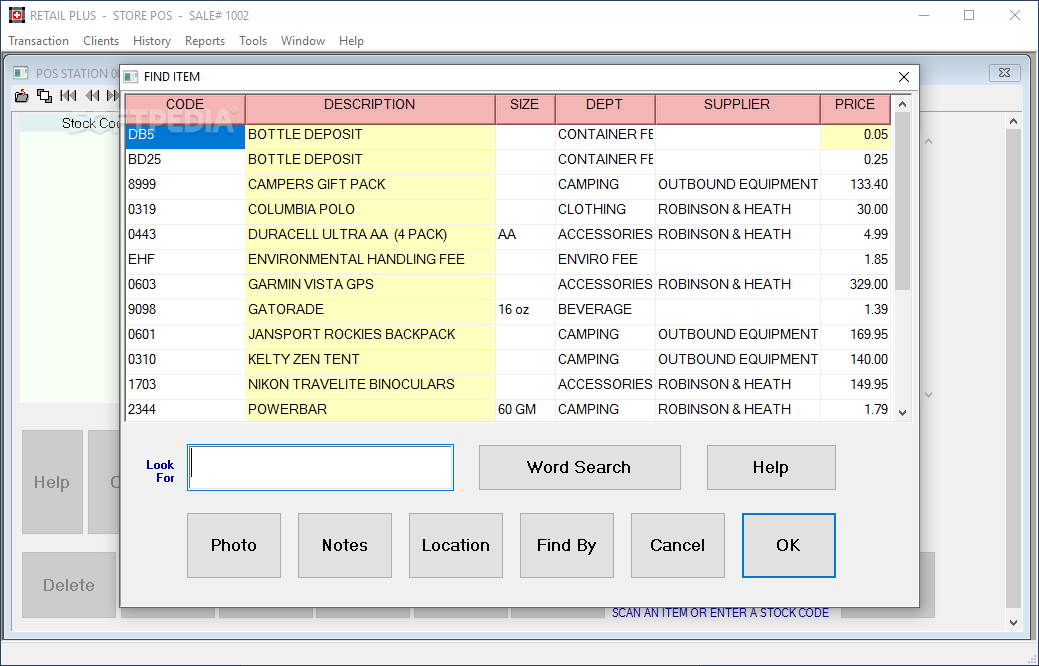1039x666 pixels.
Task: Click the Look For search field
Action: pyautogui.click(x=321, y=468)
